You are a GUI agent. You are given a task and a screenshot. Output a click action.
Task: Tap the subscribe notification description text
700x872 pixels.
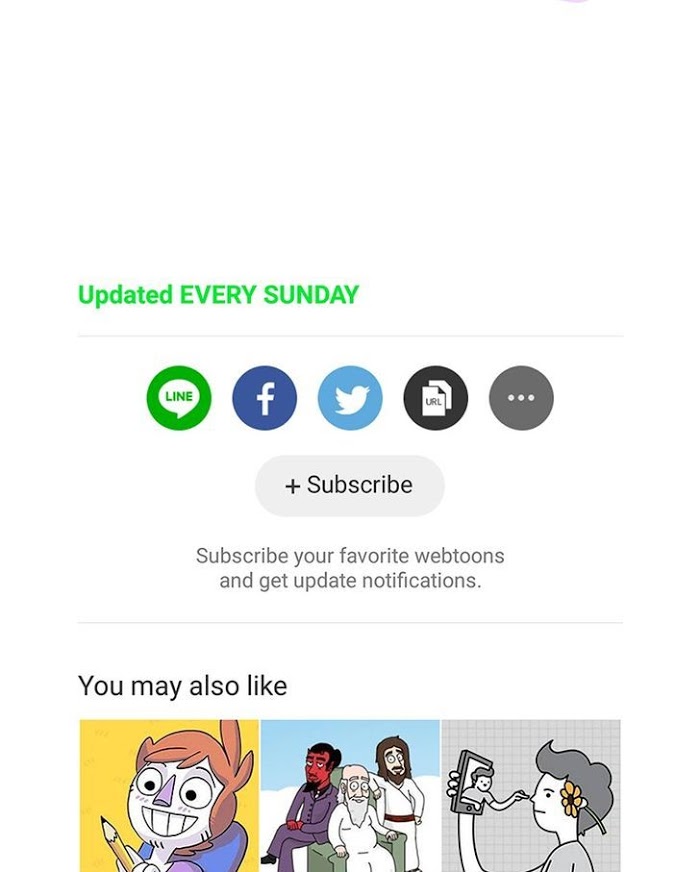coord(350,568)
